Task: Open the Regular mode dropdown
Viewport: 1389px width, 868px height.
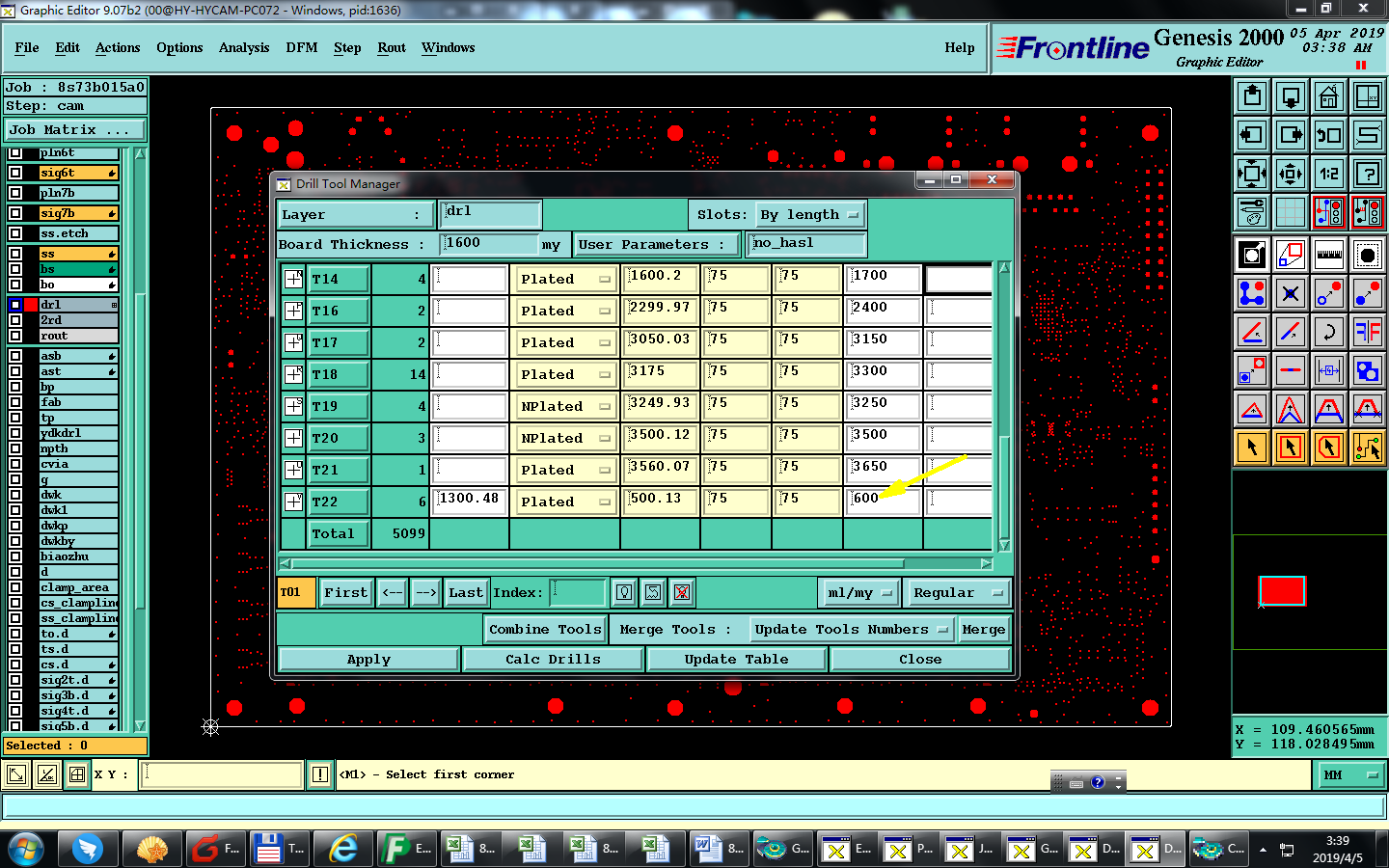Action: tap(956, 592)
